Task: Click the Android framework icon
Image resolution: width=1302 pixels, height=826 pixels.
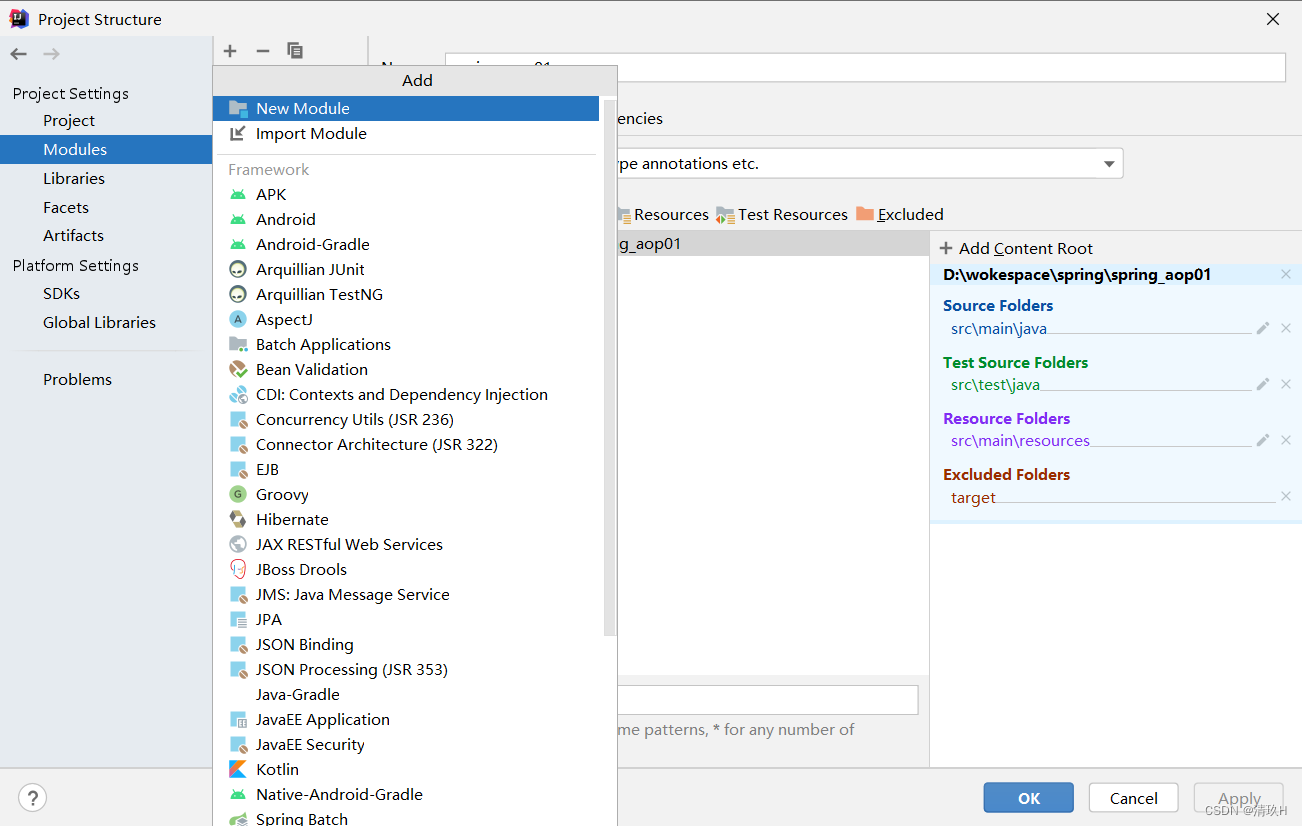Action: click(238, 219)
